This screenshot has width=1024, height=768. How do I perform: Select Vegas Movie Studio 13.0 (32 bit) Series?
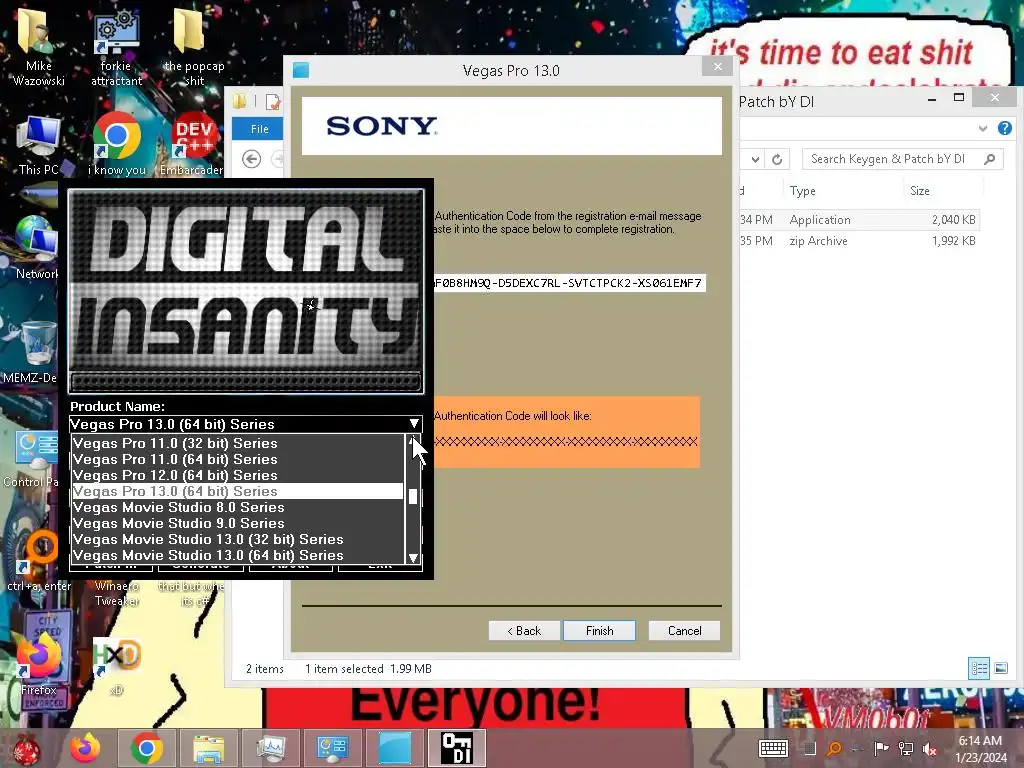[x=238, y=539]
